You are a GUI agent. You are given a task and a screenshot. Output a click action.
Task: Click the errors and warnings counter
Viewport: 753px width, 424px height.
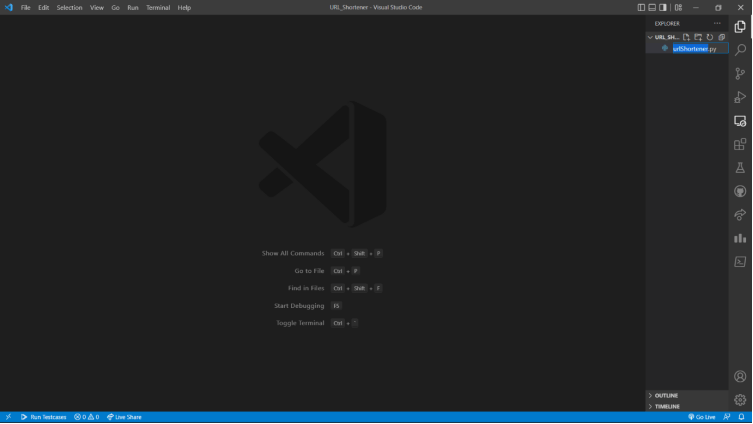(x=86, y=417)
